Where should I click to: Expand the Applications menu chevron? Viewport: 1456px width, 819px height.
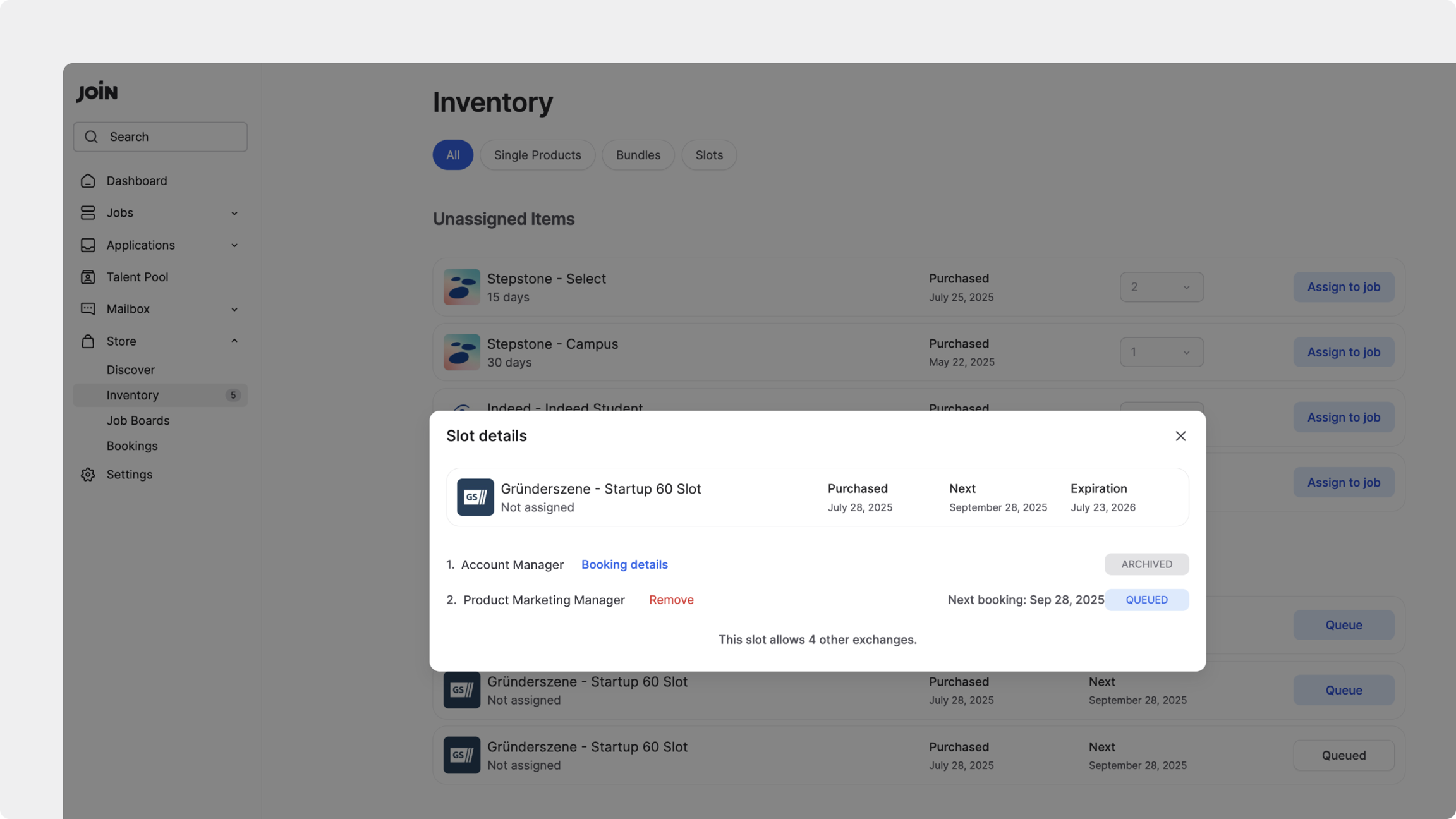(234, 245)
